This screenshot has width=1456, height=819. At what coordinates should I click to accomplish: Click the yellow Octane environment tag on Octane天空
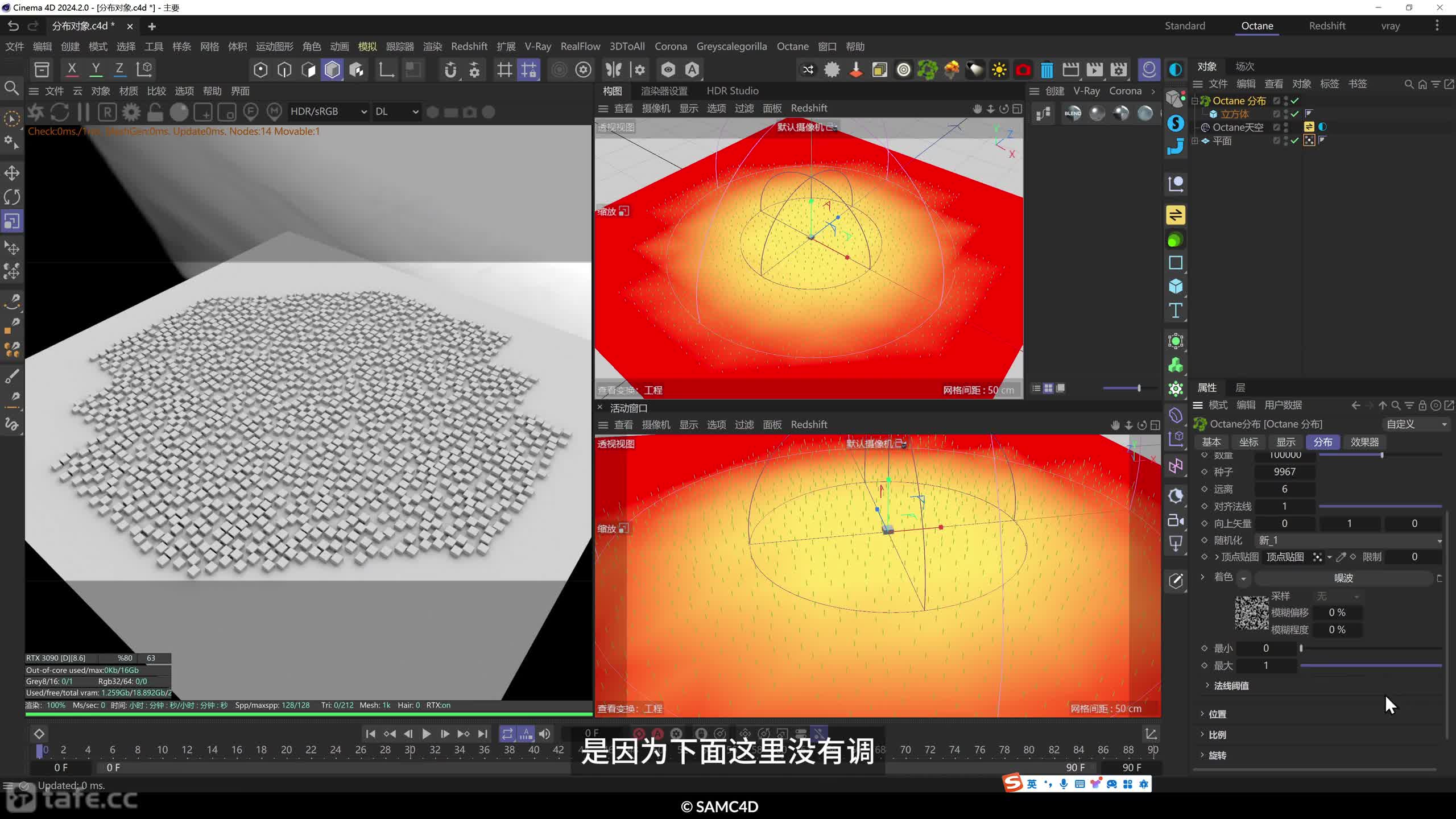pos(1309,127)
